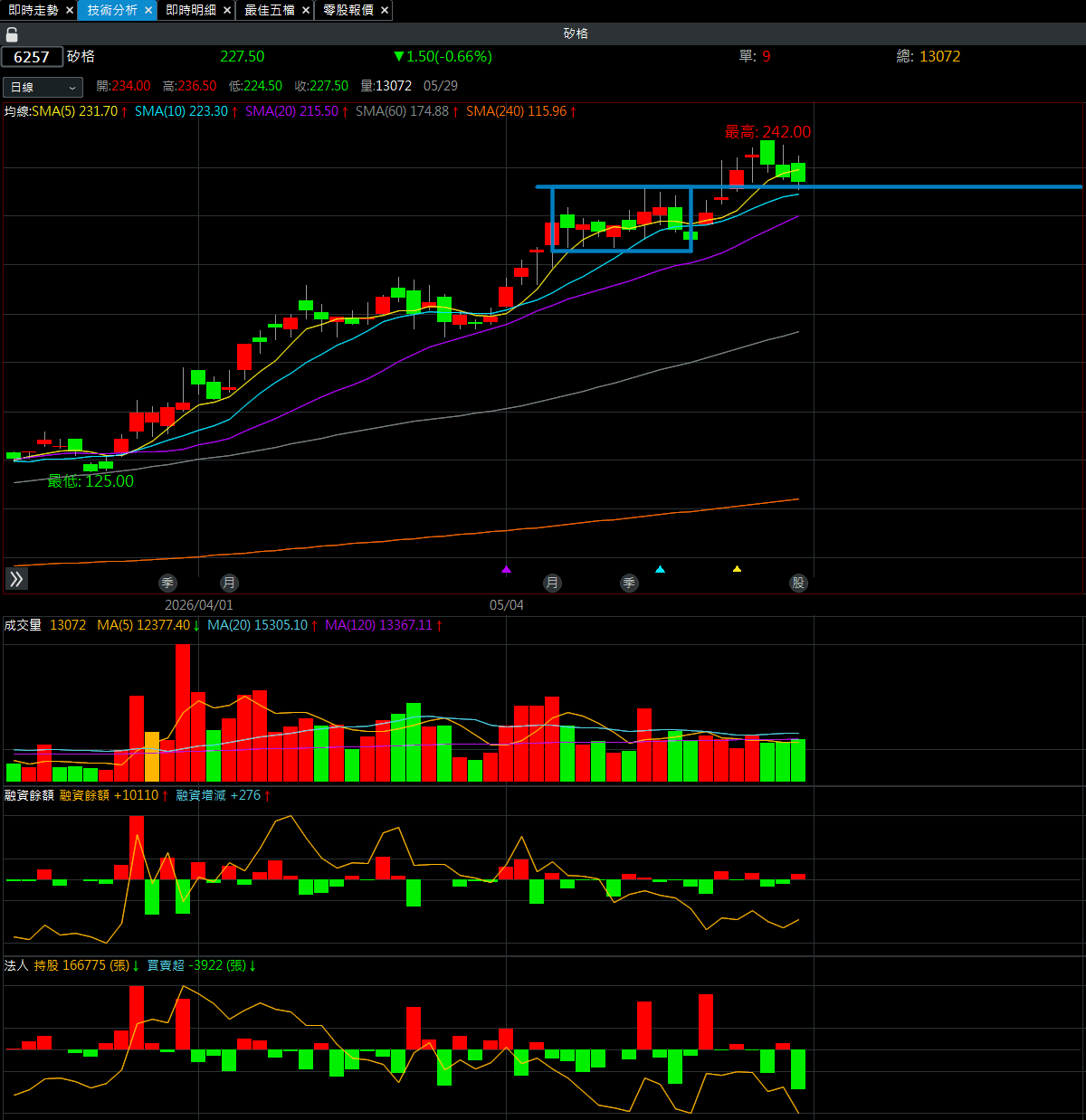
Task: Click the 成交量 panel label
Action: tap(23, 625)
